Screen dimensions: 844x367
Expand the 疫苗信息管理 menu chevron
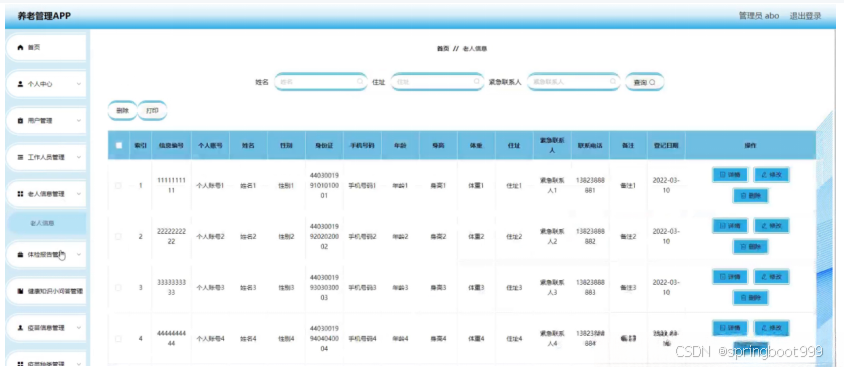click(x=79, y=328)
